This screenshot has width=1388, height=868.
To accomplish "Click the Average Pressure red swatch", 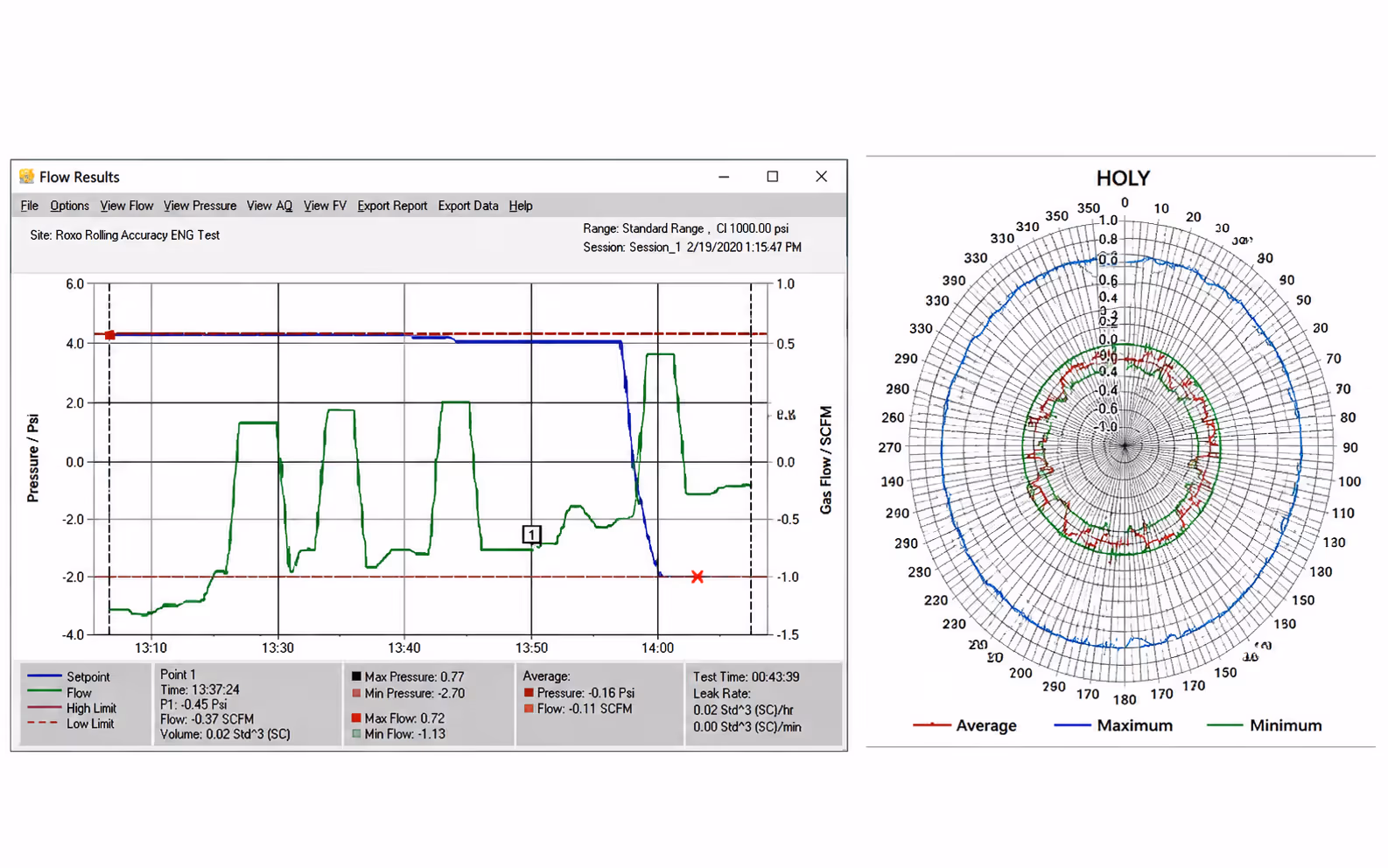I will tap(529, 692).
